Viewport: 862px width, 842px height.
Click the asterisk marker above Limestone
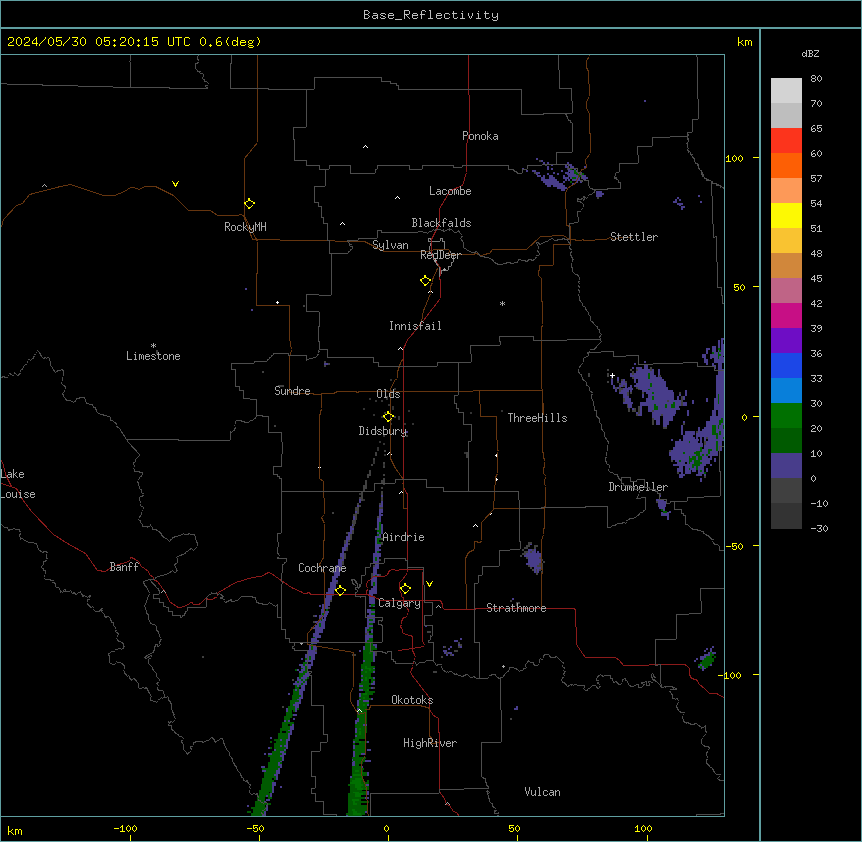click(153, 346)
